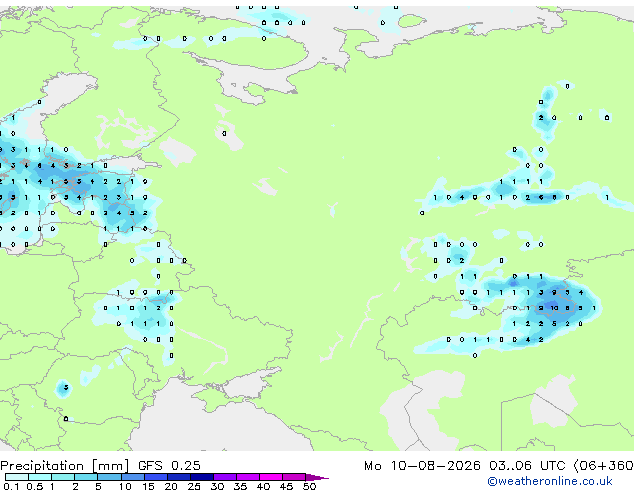The height and width of the screenshot is (490, 634).
Task: Pick the 15–20 mm legend swatch
Action: click(x=155, y=477)
